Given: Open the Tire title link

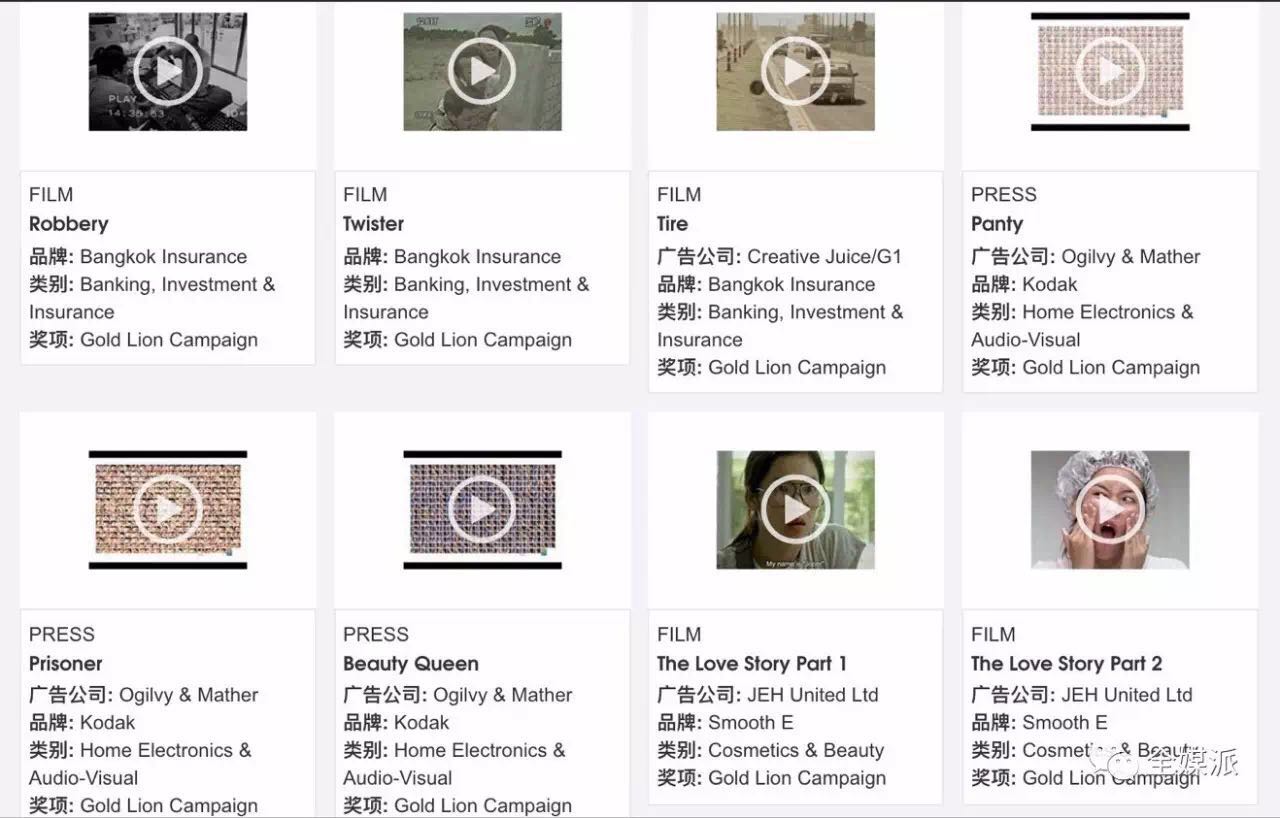Looking at the screenshot, I should [673, 224].
